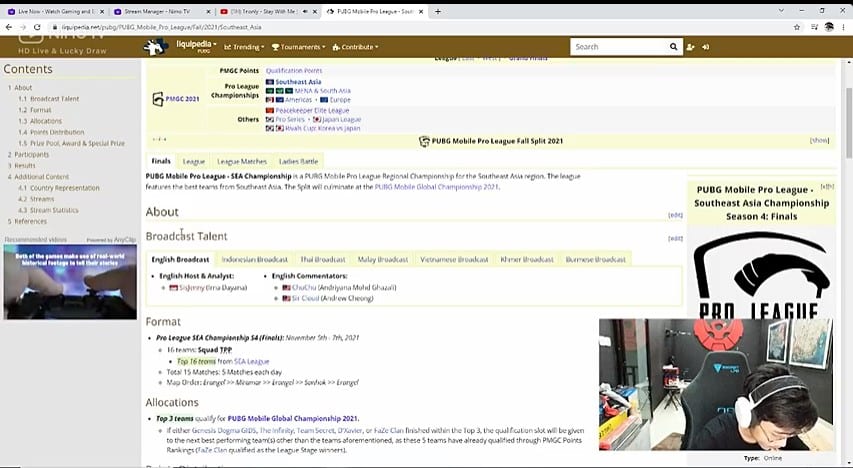Viewport: 853px width, 468px height.
Task: Open a new browser tab
Action: [437, 11]
